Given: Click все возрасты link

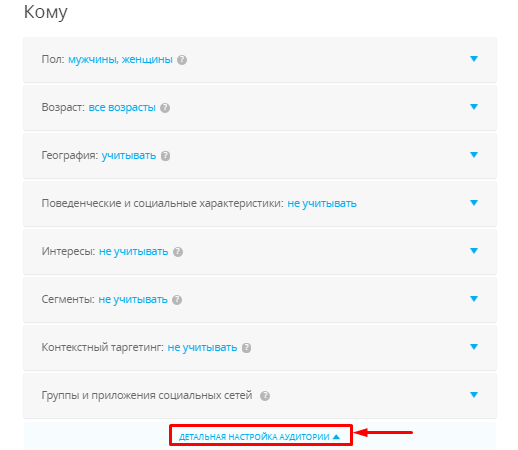Looking at the screenshot, I should click(x=122, y=108).
